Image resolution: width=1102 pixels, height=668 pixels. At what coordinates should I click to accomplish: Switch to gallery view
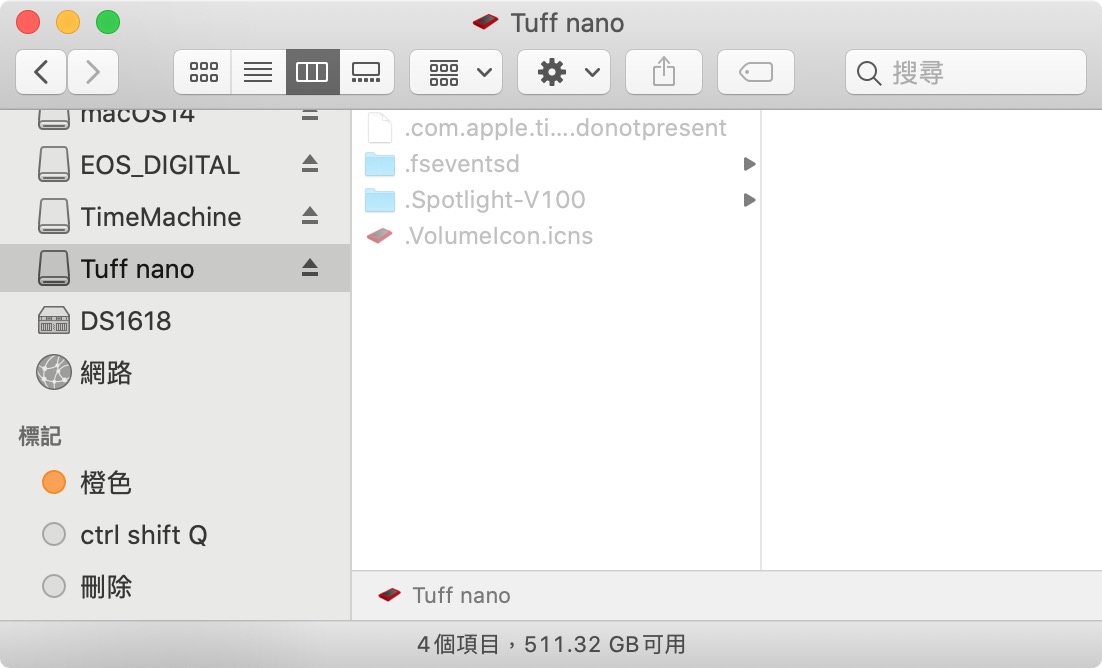(366, 72)
